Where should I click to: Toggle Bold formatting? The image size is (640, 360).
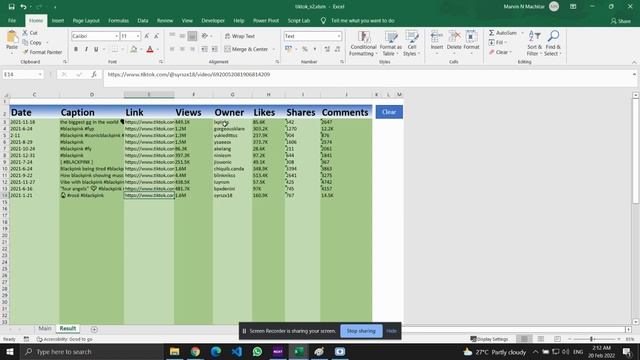coord(76,49)
